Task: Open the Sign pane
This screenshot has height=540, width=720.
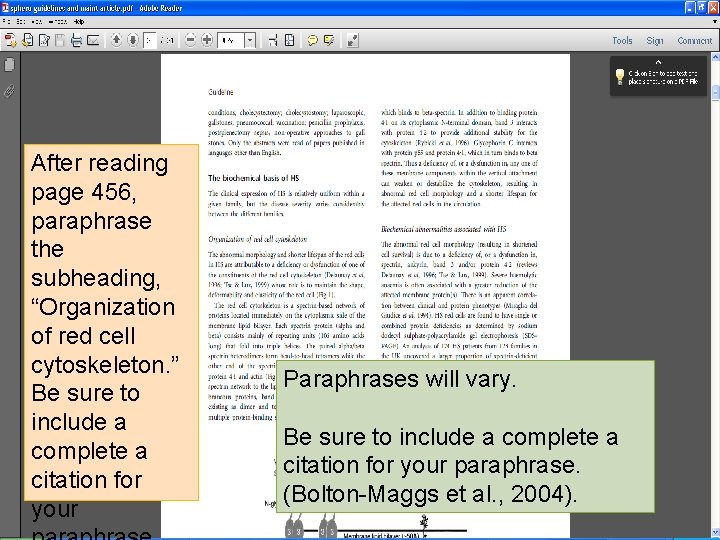Action: tap(655, 40)
